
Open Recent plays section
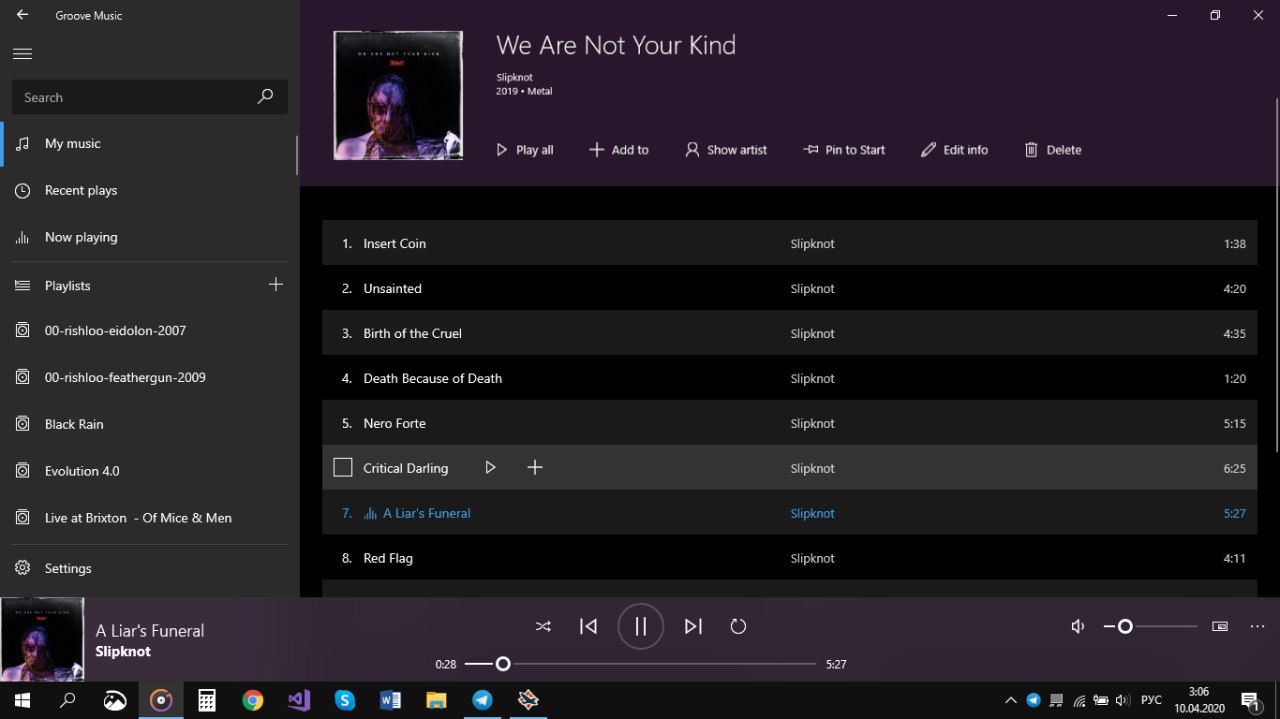click(x=150, y=190)
